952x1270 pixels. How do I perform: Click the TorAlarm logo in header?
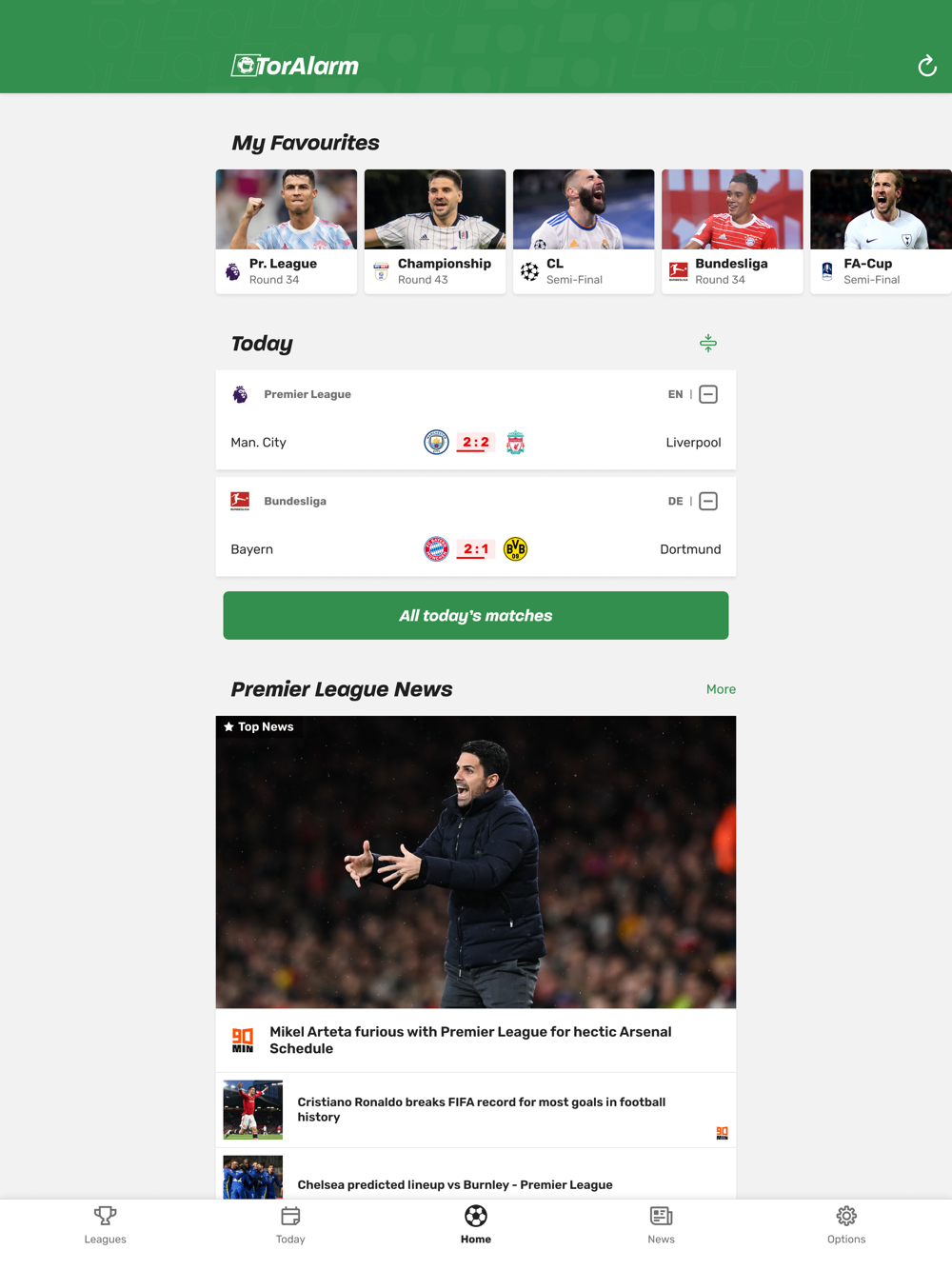[295, 66]
